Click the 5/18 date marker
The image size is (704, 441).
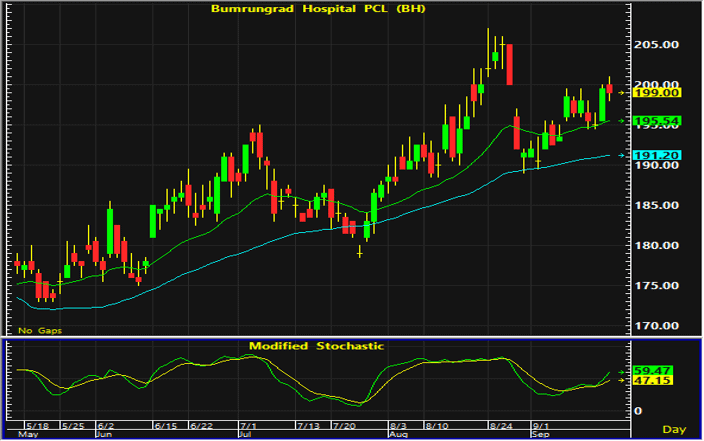pyautogui.click(x=37, y=426)
